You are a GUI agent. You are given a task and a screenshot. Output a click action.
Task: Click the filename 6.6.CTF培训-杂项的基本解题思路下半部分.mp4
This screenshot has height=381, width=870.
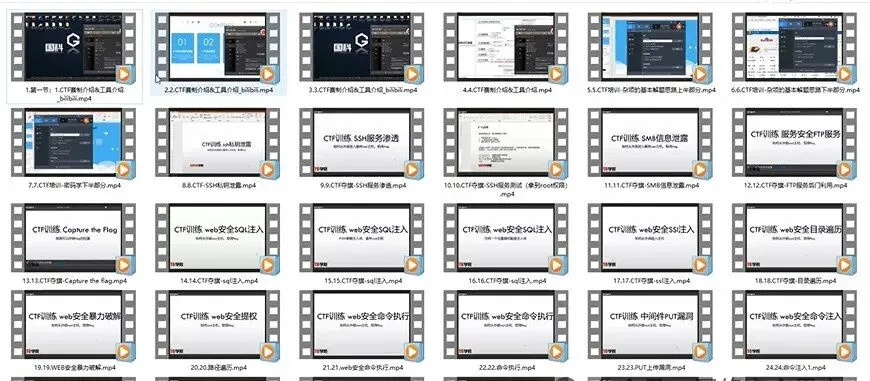795,89
